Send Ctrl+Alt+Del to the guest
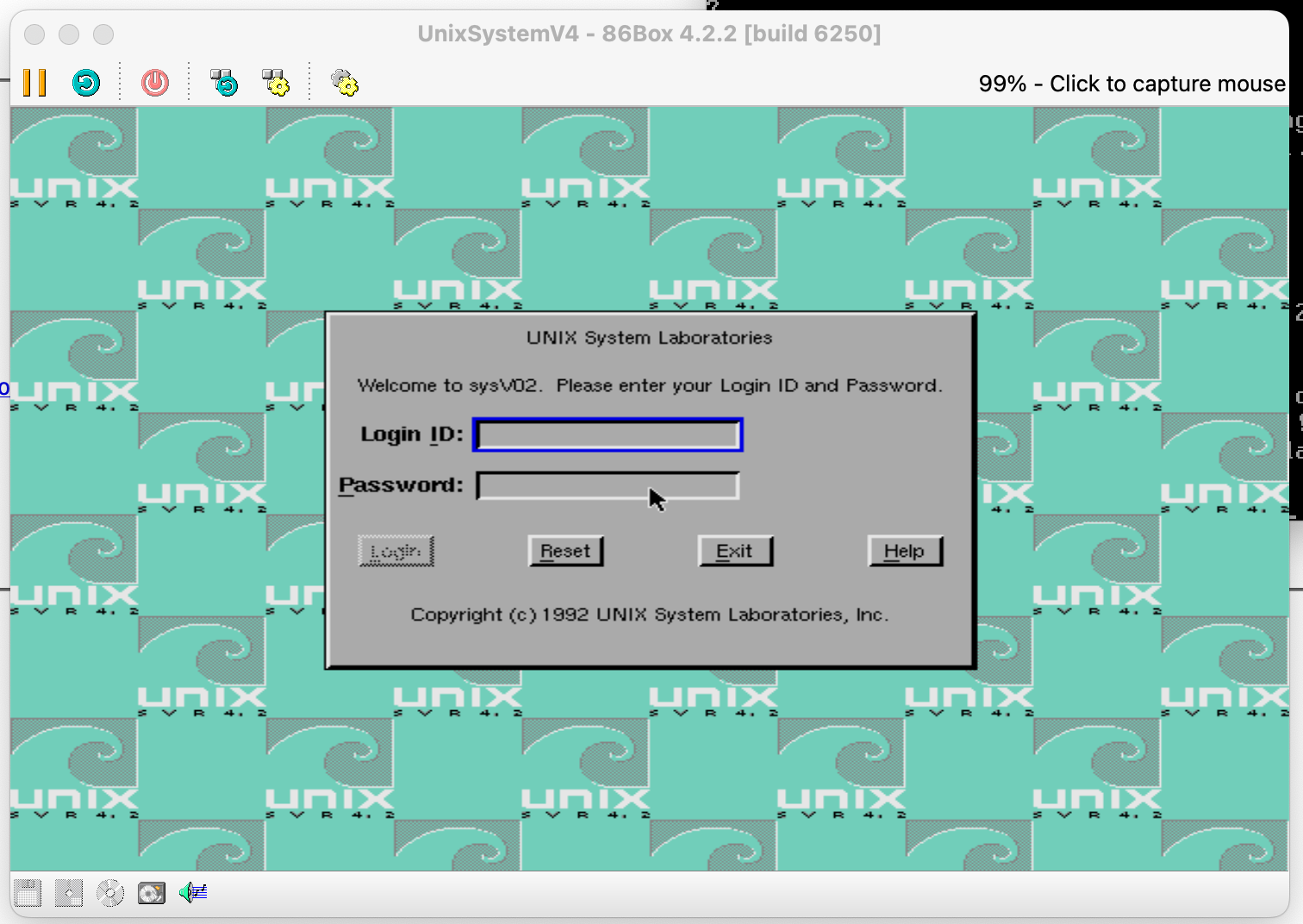Image resolution: width=1303 pixels, height=924 pixels. 224,83
